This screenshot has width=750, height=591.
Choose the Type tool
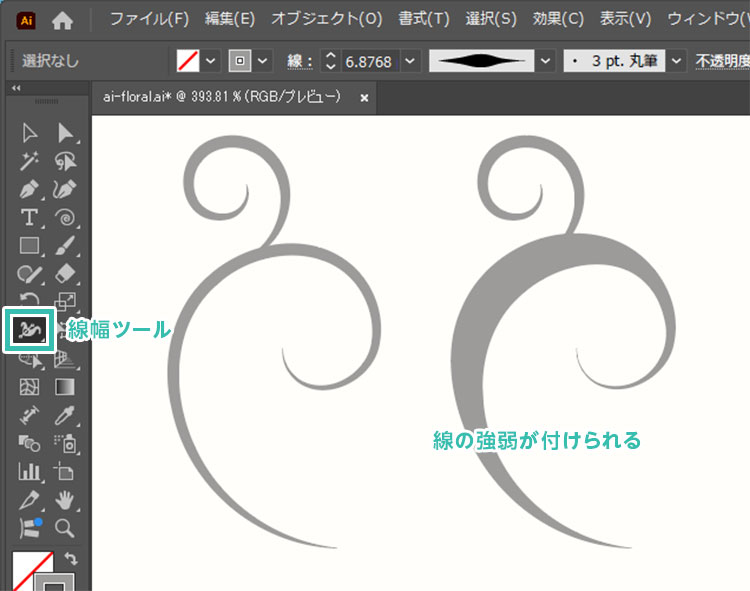[29, 217]
